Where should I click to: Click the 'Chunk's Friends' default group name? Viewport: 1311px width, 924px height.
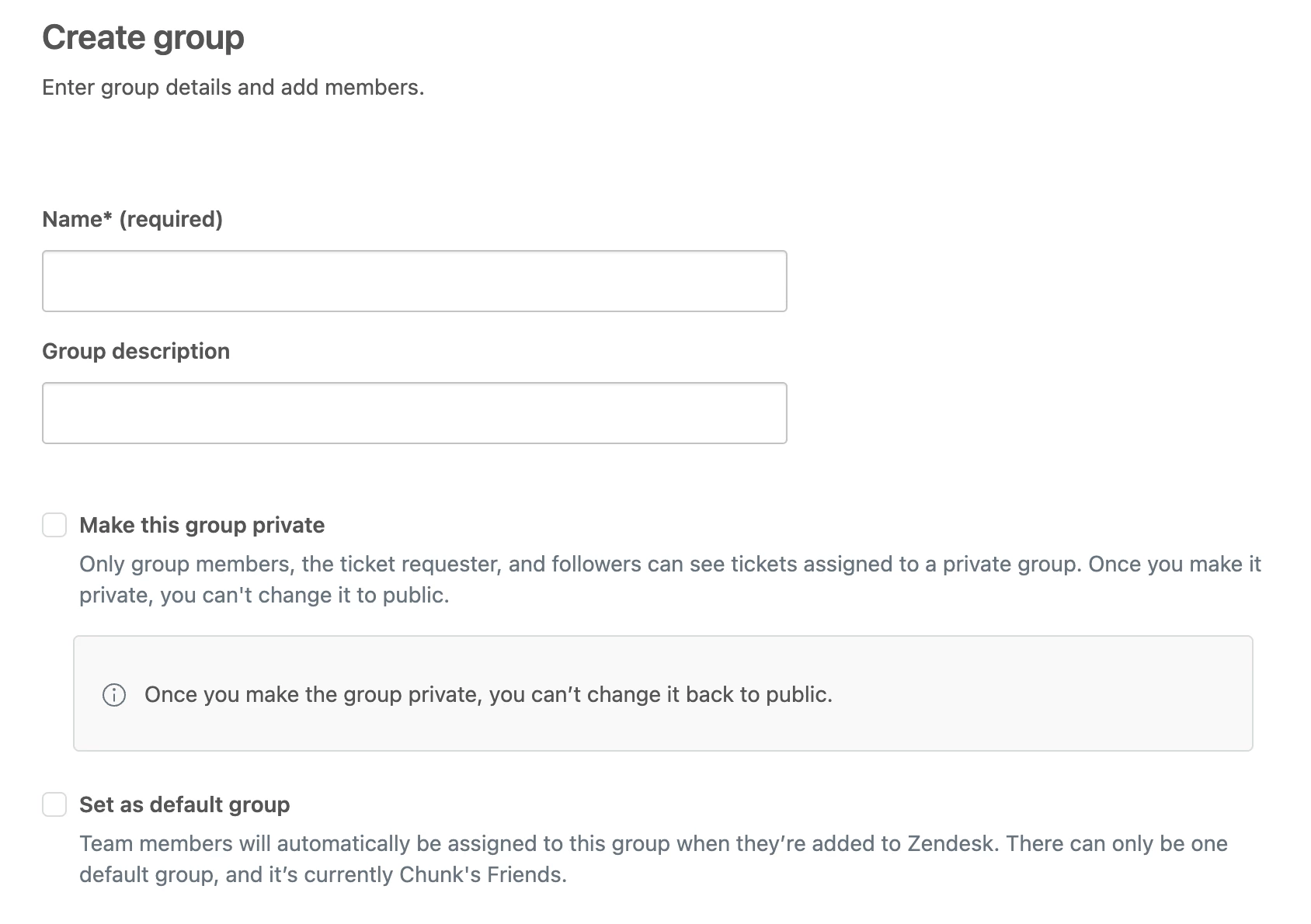(482, 875)
